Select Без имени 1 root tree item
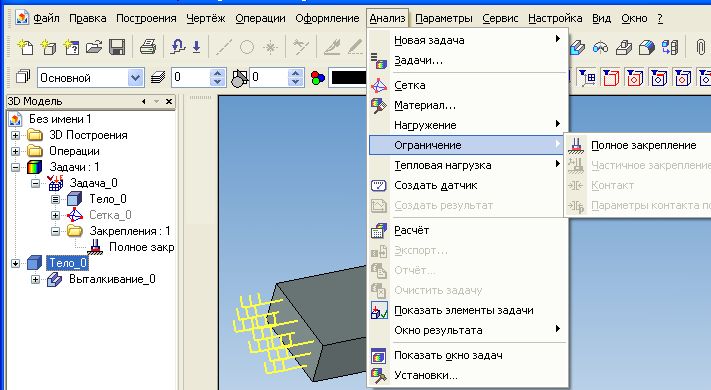Viewport: 711px width, 390px height. pos(60,119)
